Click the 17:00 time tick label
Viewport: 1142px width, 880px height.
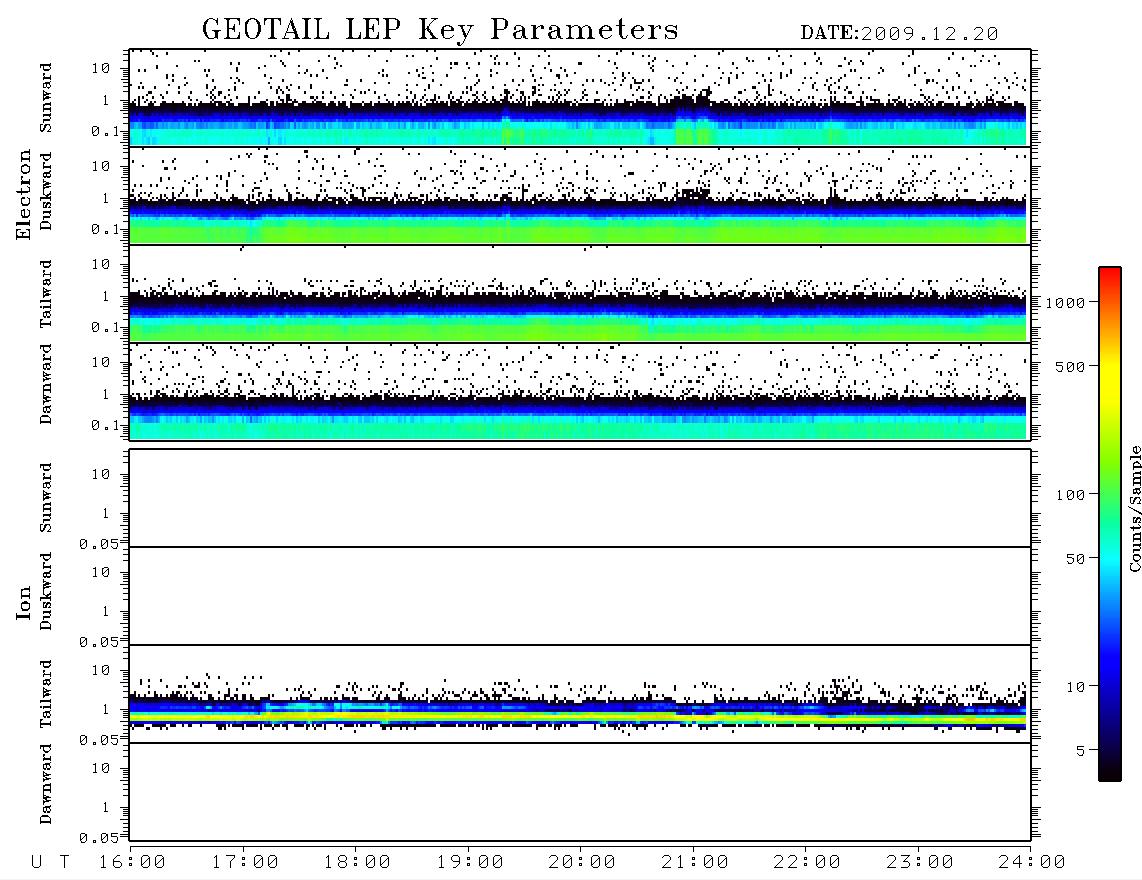(x=245, y=863)
